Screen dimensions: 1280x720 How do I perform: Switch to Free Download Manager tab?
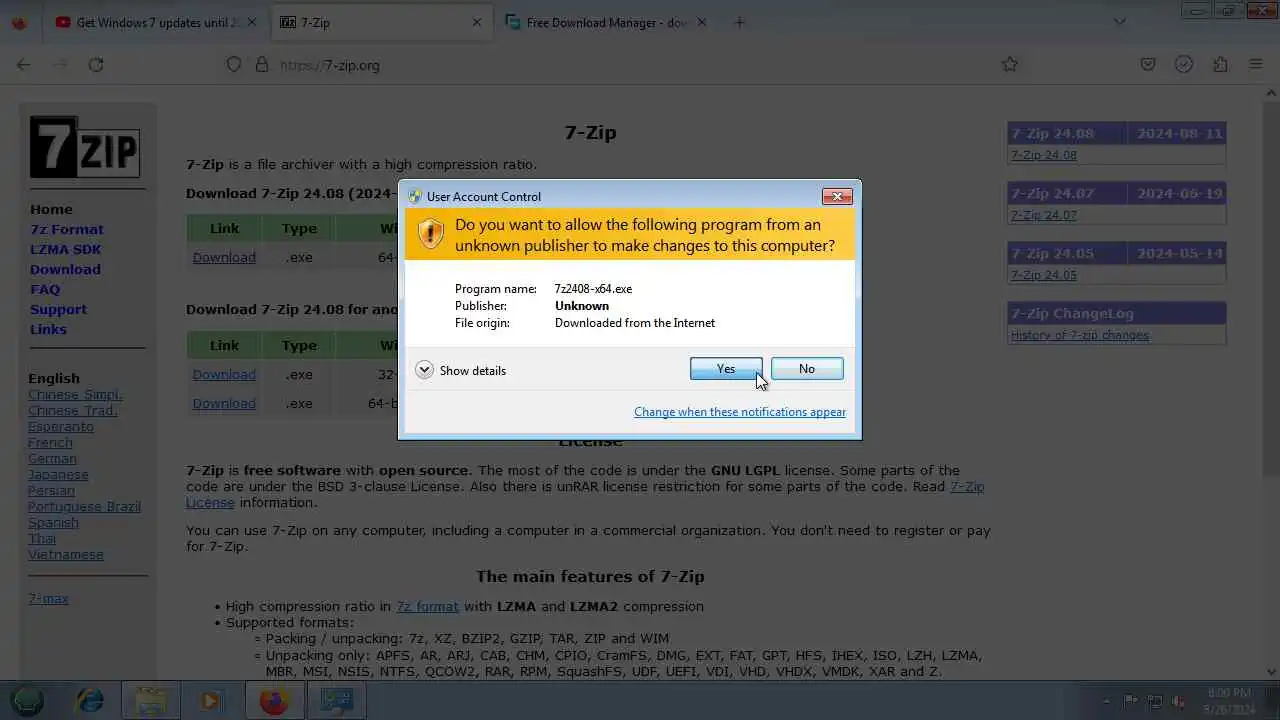point(608,22)
